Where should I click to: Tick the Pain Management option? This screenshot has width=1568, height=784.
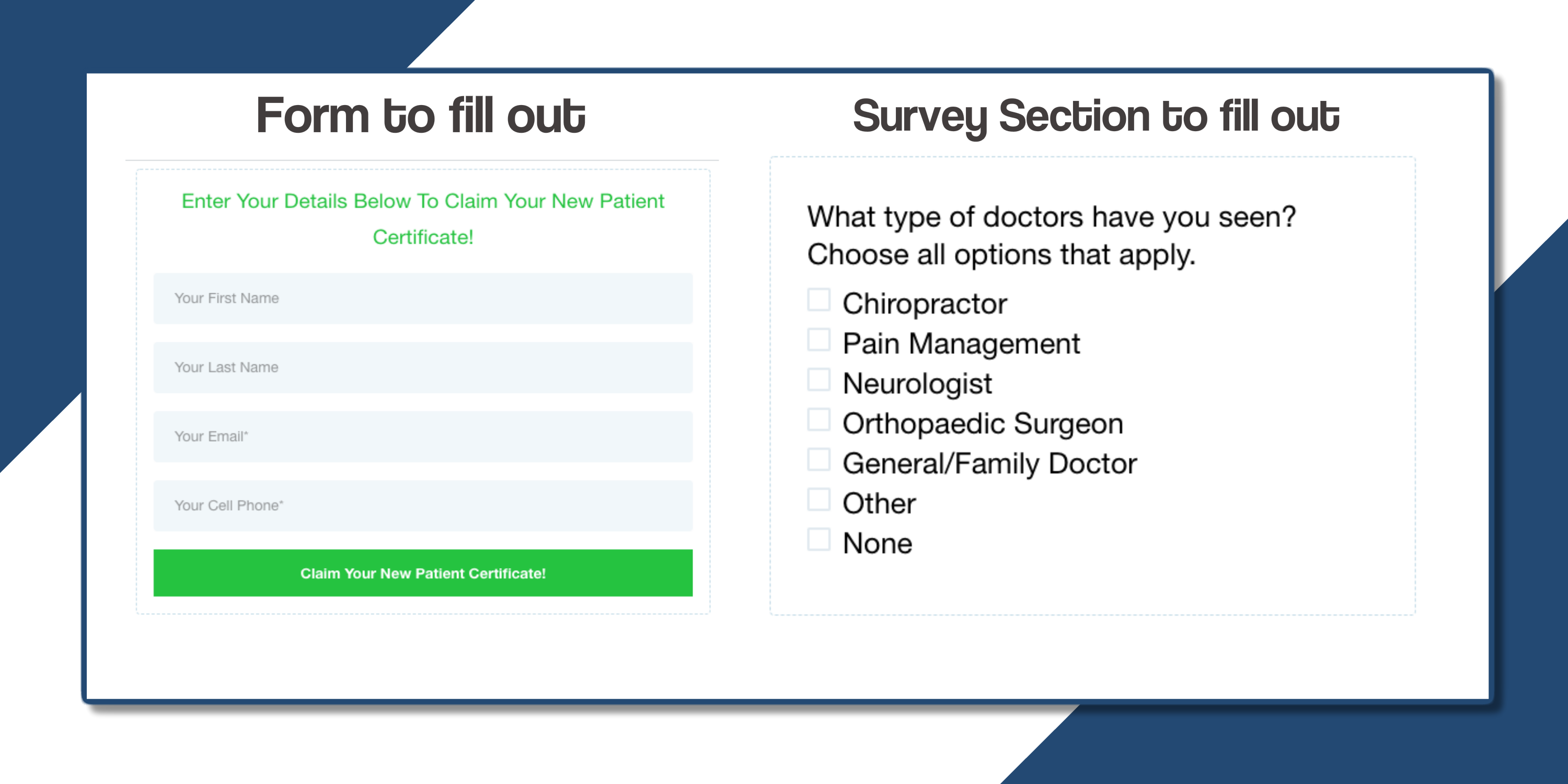(818, 340)
